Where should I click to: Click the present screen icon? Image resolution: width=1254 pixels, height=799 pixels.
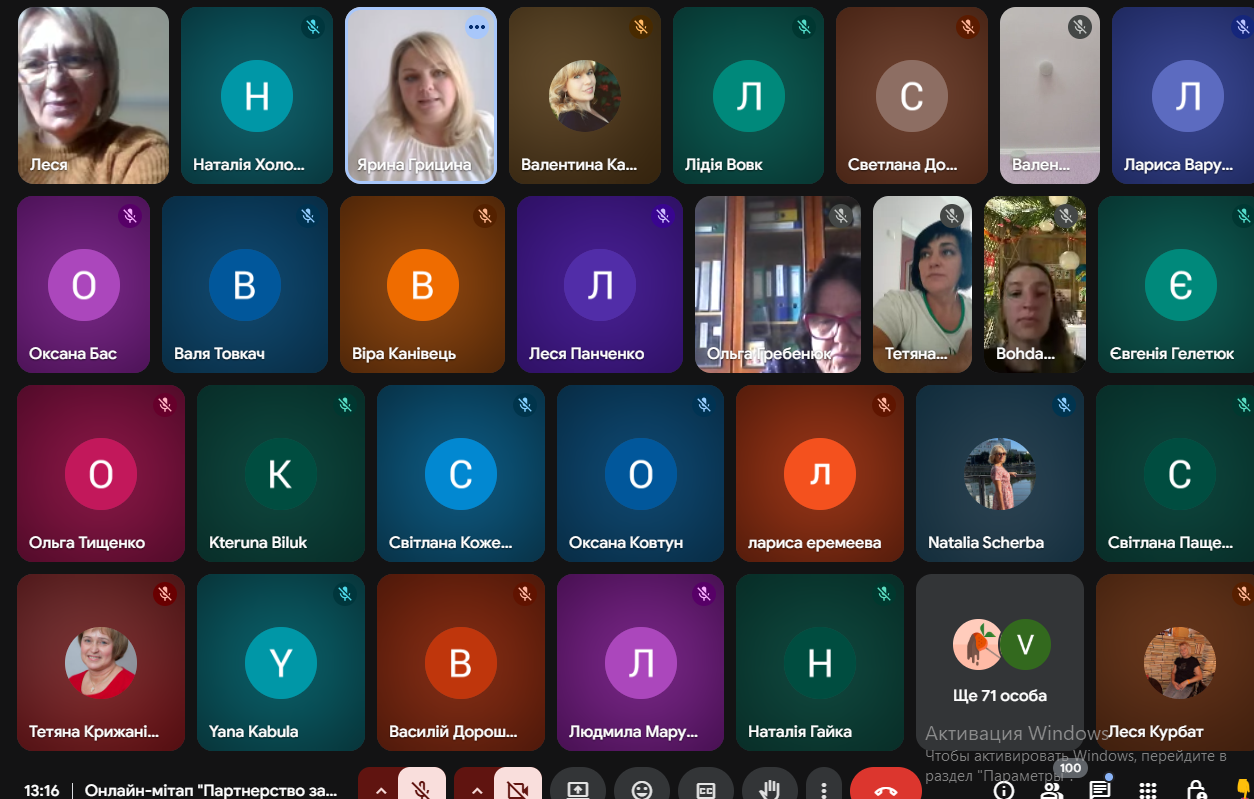tap(578, 789)
